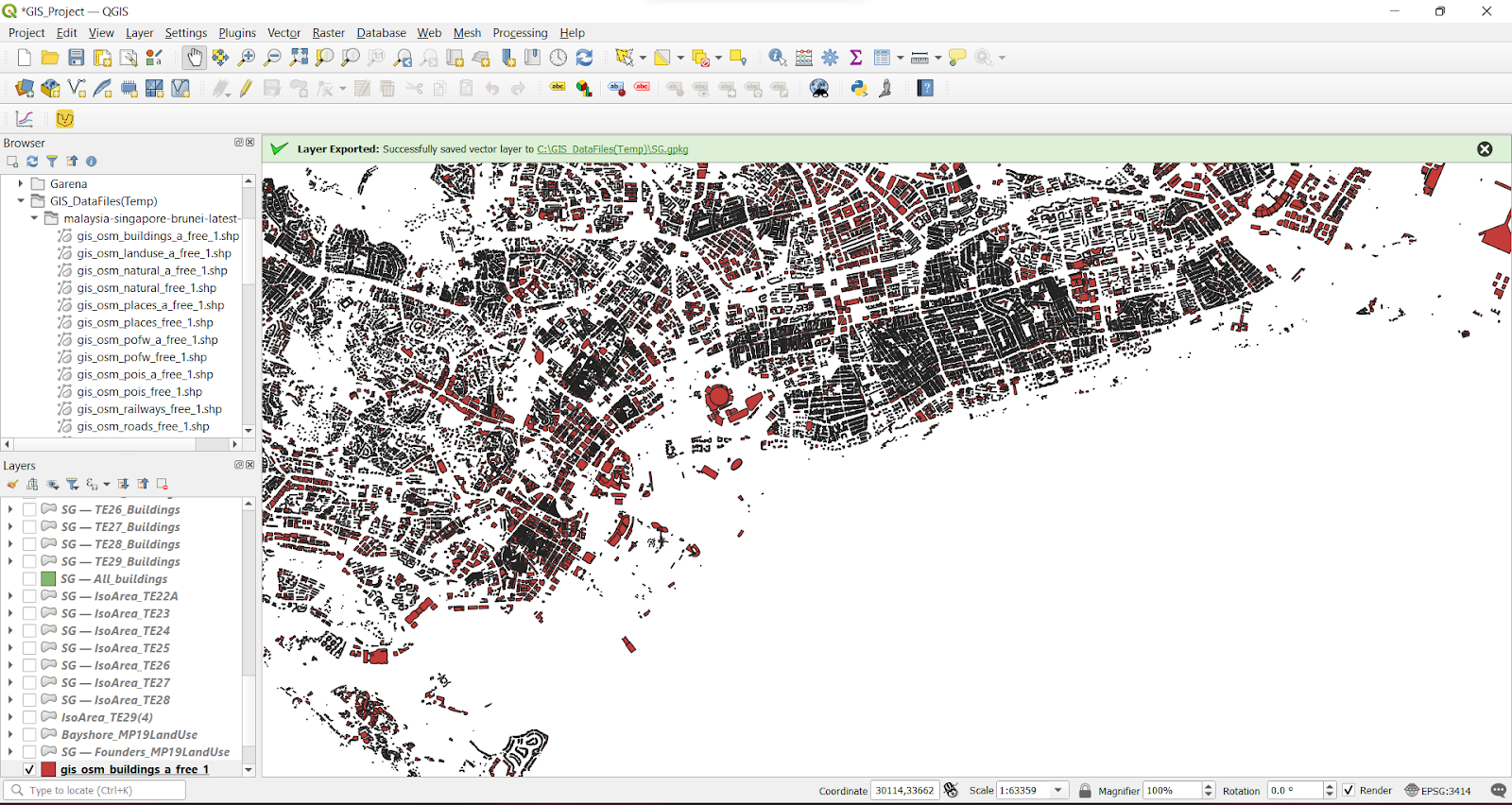Click the Refresh map icon
Image resolution: width=1512 pixels, height=805 pixels.
pos(585,58)
